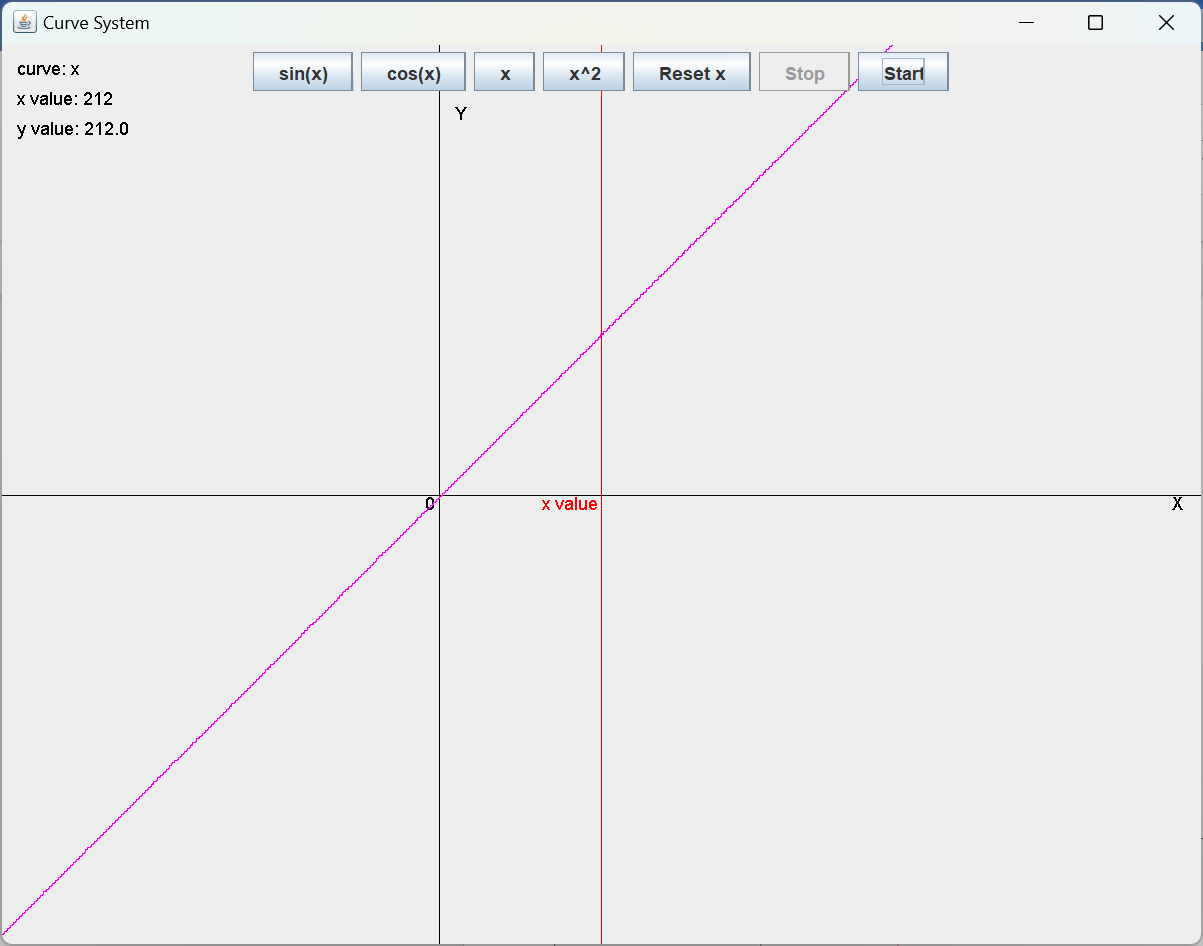Click the origin point labeled 0

pyautogui.click(x=430, y=504)
